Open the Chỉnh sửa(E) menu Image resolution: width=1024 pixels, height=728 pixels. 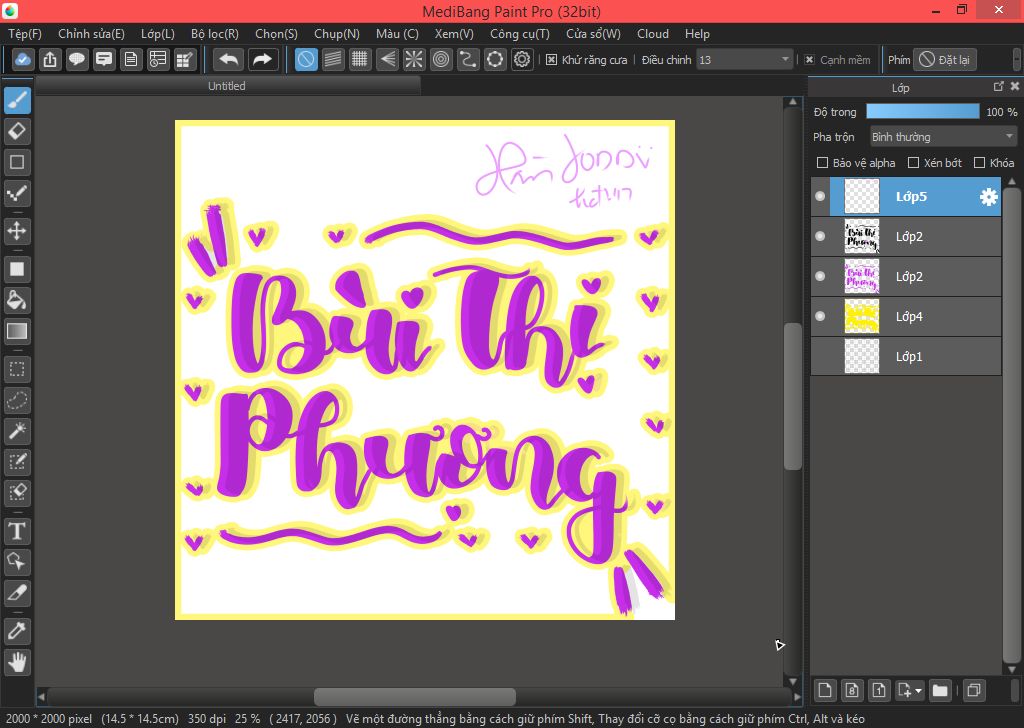point(91,34)
